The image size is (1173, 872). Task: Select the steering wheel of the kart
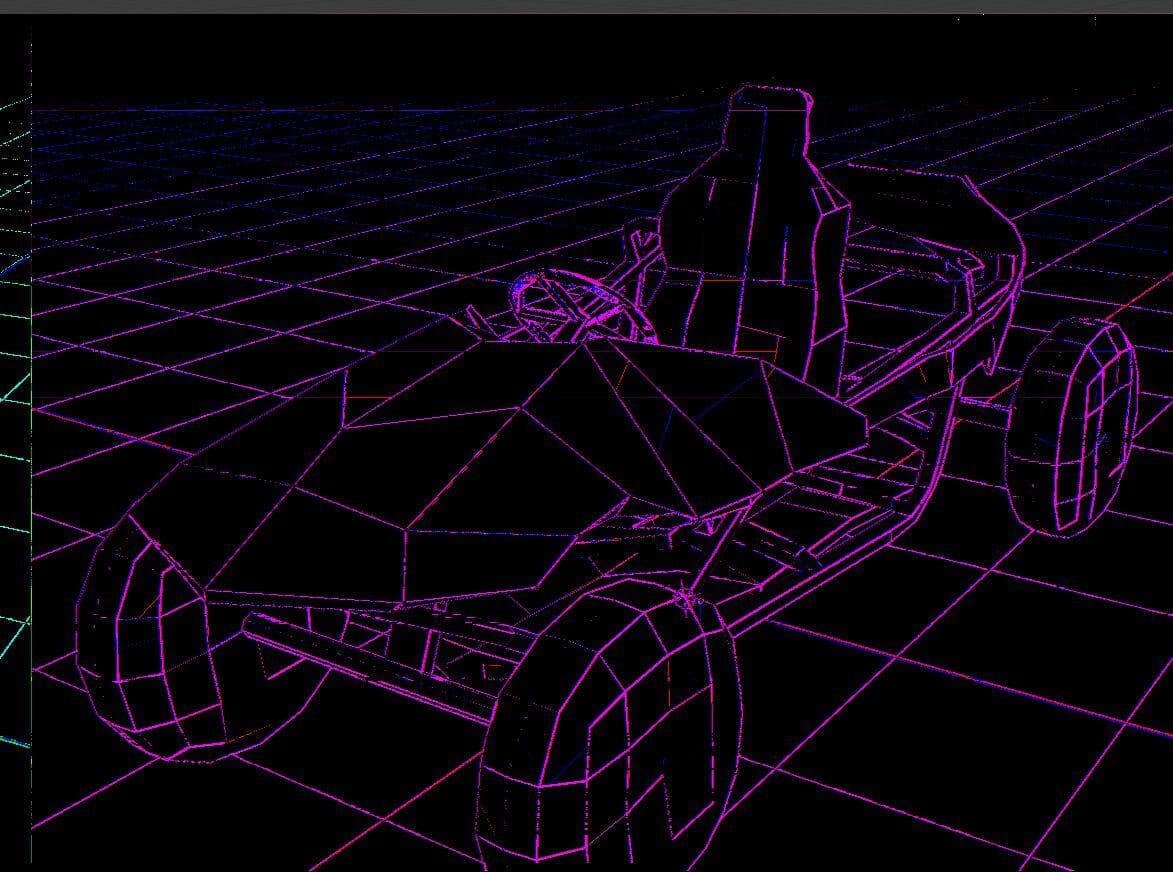tap(584, 307)
